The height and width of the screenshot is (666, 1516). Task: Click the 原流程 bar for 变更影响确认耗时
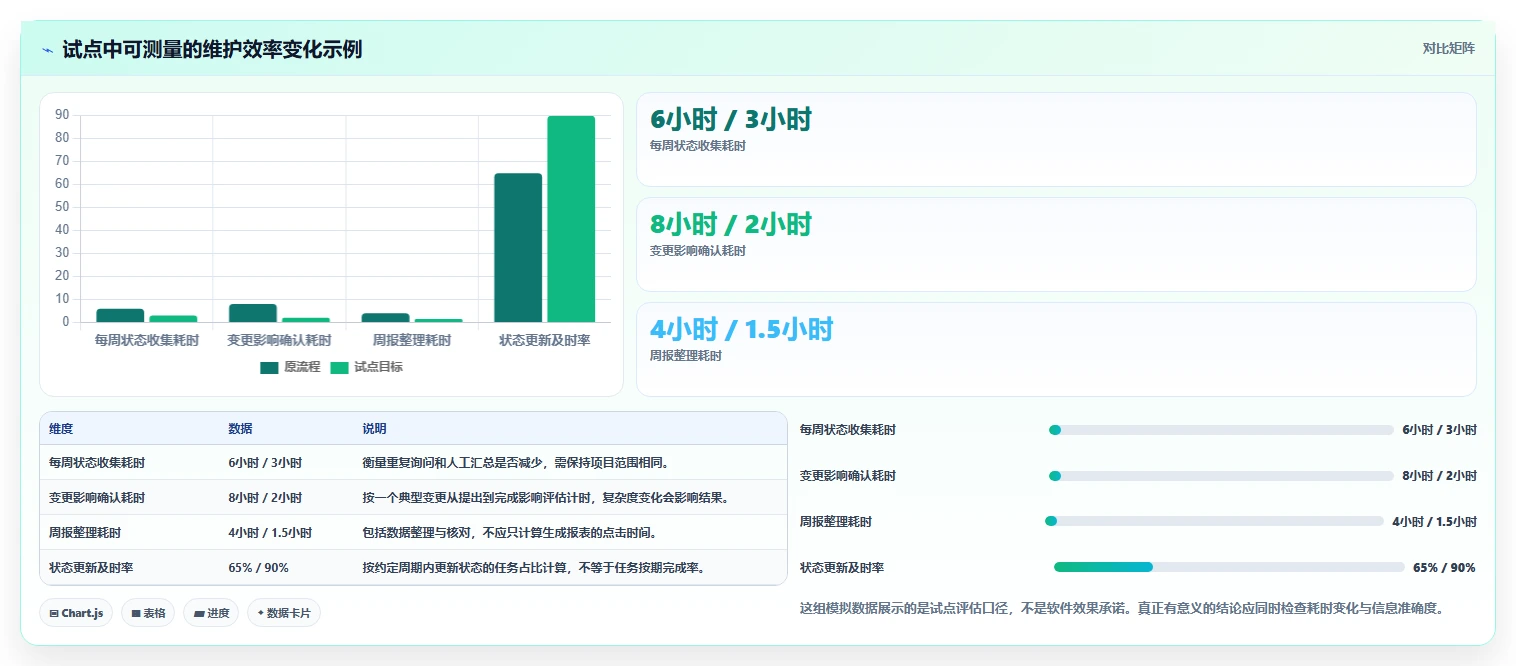coord(253,313)
